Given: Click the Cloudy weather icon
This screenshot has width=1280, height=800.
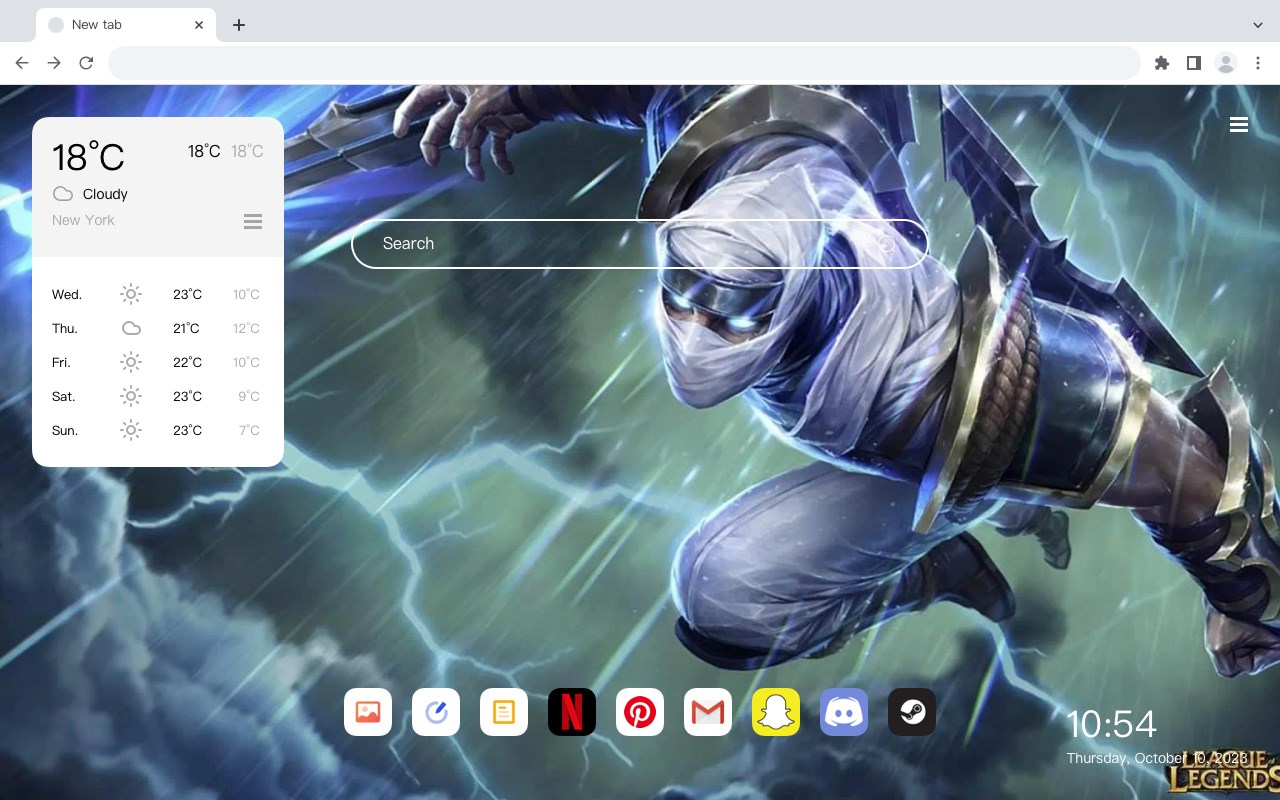Looking at the screenshot, I should pyautogui.click(x=63, y=194).
